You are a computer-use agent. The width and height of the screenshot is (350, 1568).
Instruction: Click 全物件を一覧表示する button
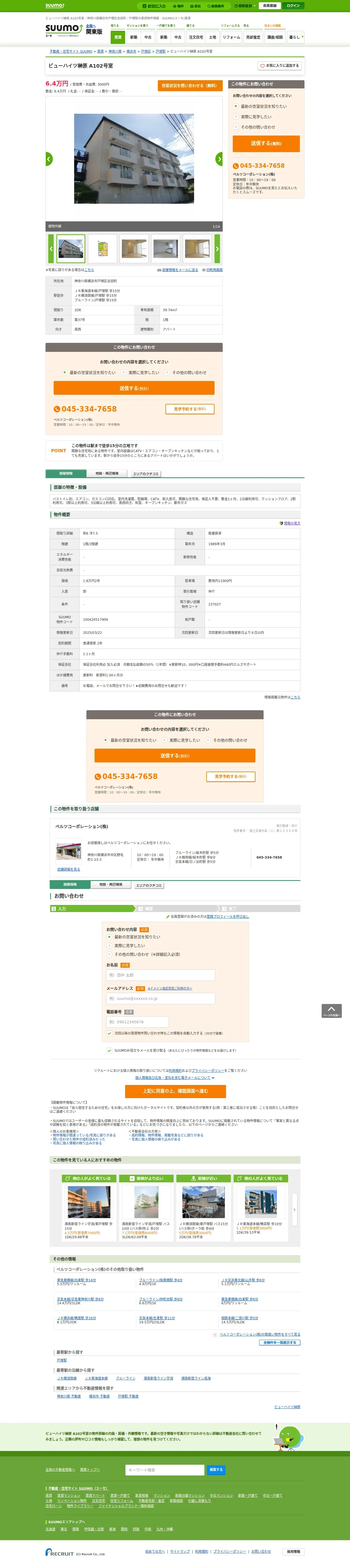coord(280,1342)
